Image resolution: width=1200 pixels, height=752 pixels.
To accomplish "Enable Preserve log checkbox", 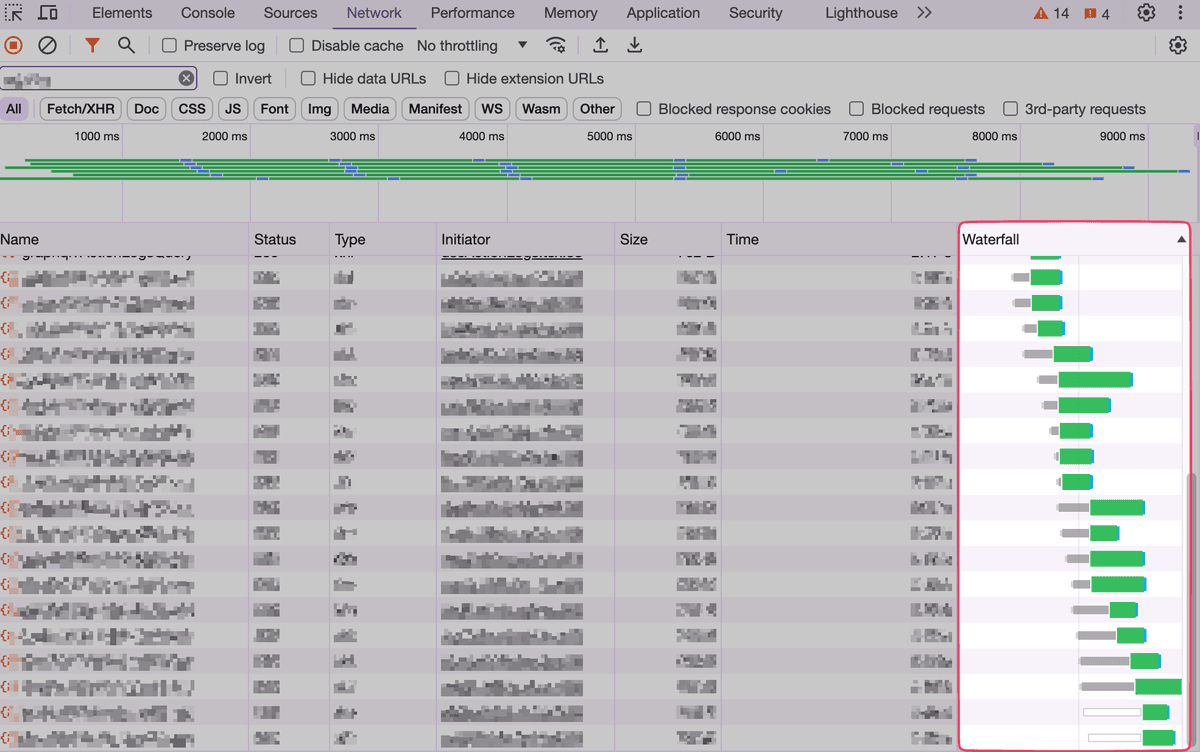I will pyautogui.click(x=169, y=46).
